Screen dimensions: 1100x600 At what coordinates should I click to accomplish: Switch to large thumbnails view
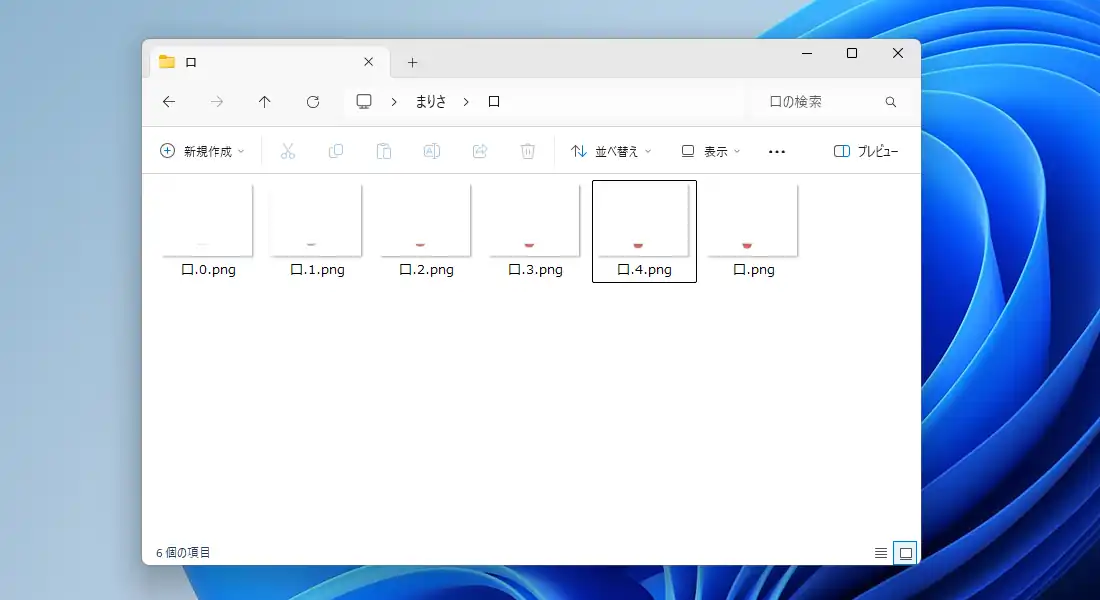pyautogui.click(x=905, y=553)
